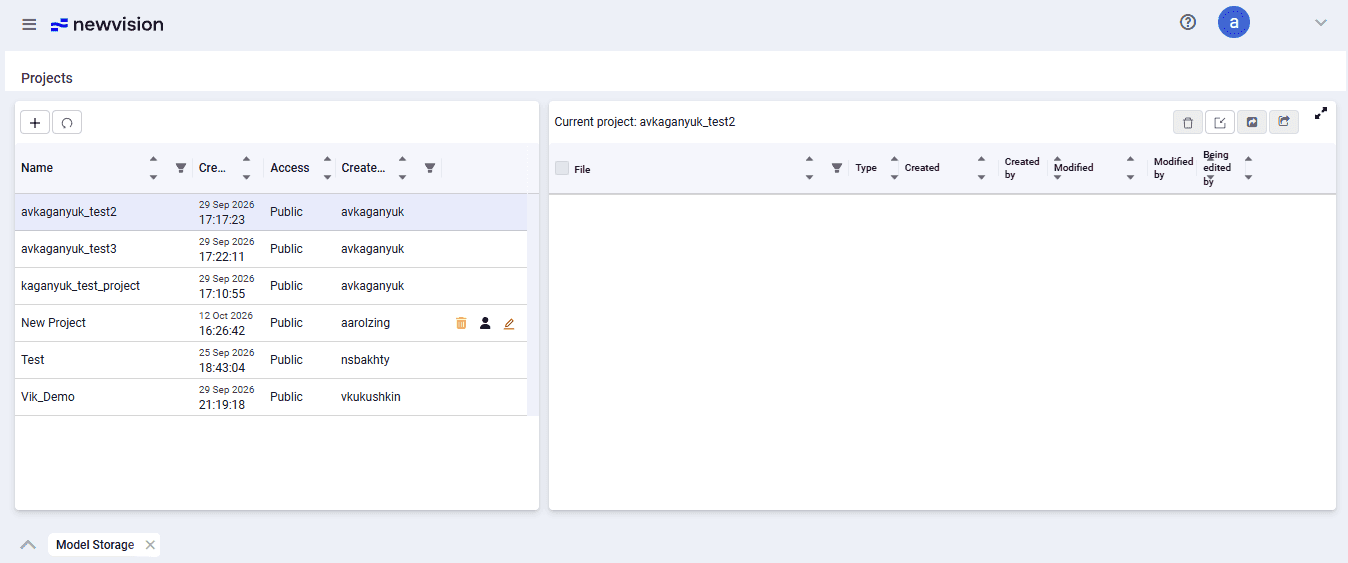Screen dimensions: 1348x563
Task: Click the 17:22:11 creation time cell
Action: (x=222, y=257)
